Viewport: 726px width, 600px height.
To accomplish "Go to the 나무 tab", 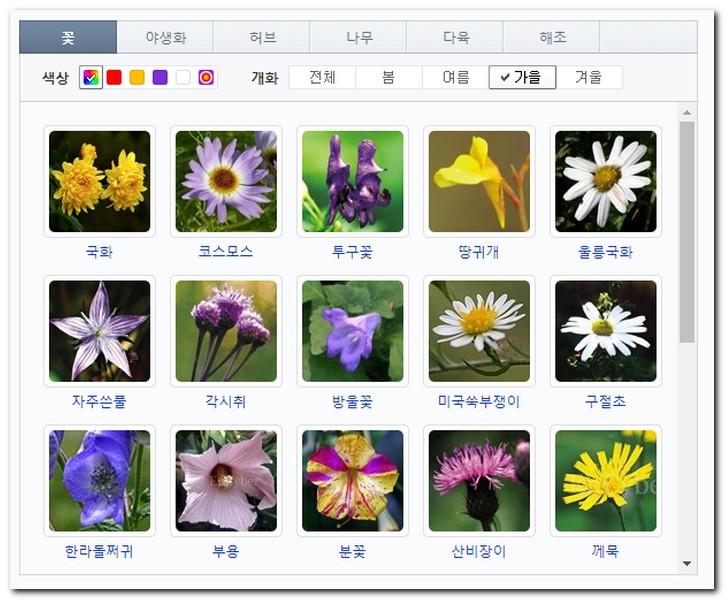I will pos(358,38).
